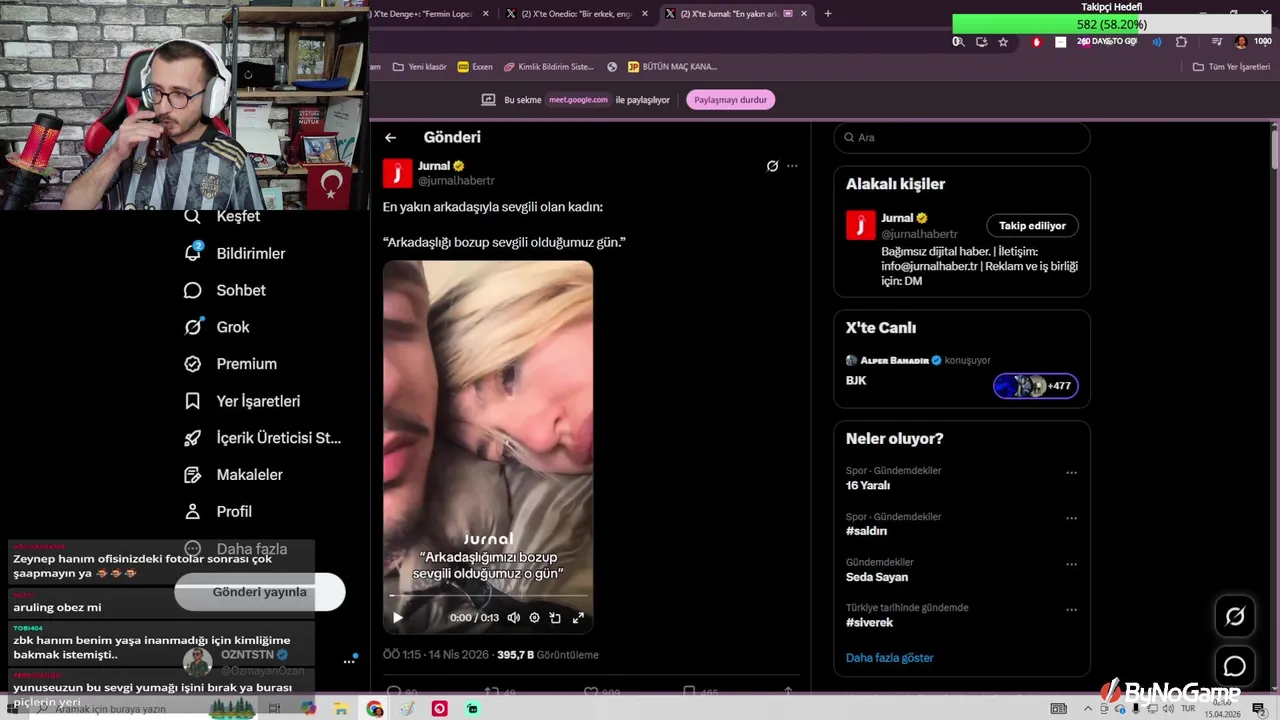Open the browser extensions puzzle icon

pyautogui.click(x=1181, y=42)
